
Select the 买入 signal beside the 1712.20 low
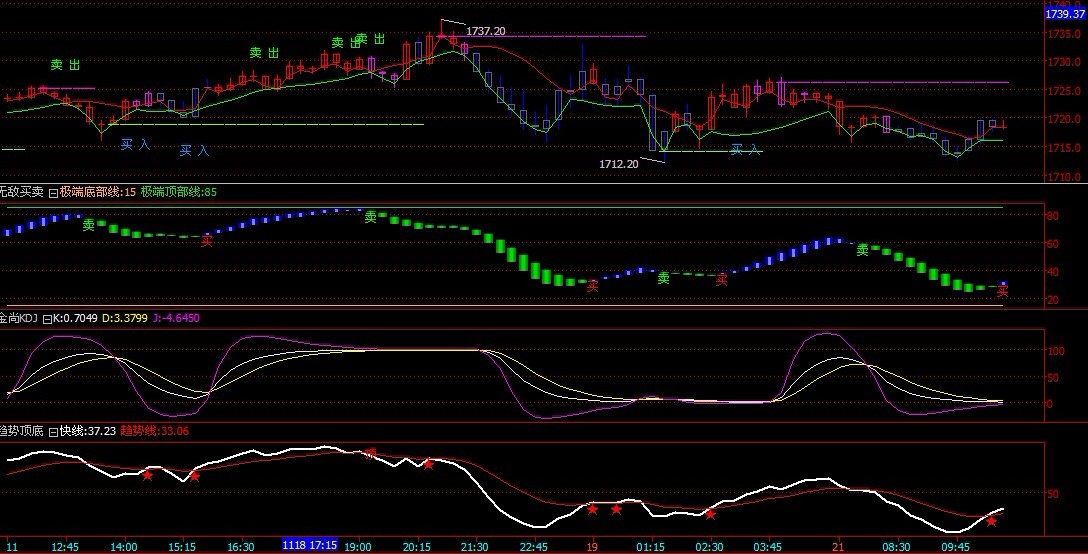coord(745,150)
